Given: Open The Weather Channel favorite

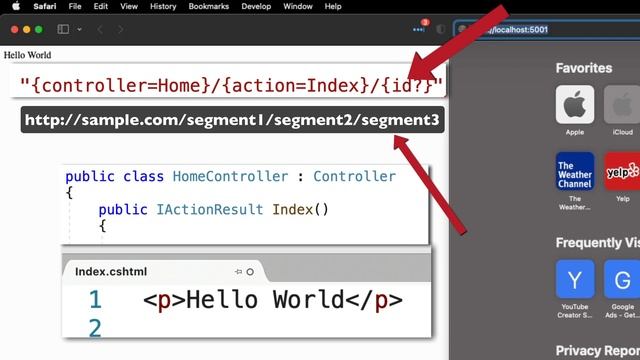Looking at the screenshot, I should point(575,181).
